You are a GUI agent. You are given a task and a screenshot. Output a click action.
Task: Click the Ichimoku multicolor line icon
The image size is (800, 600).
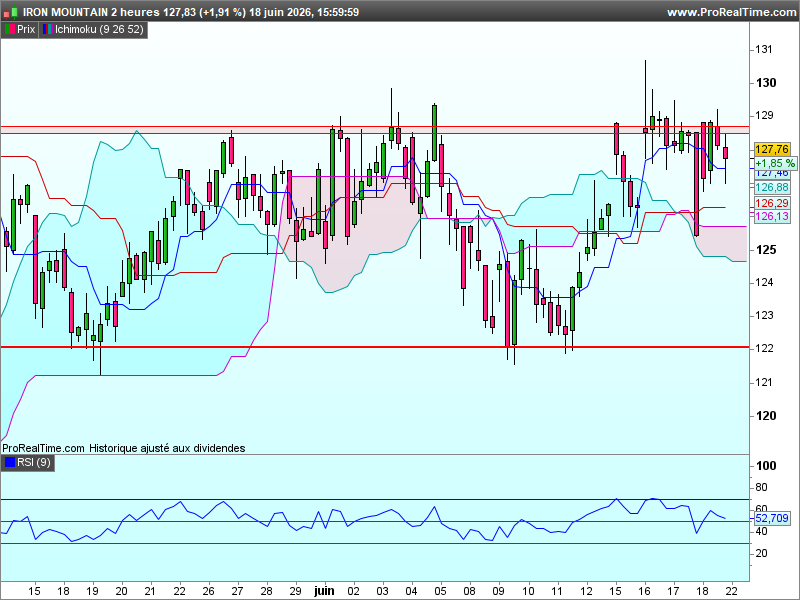tap(47, 30)
